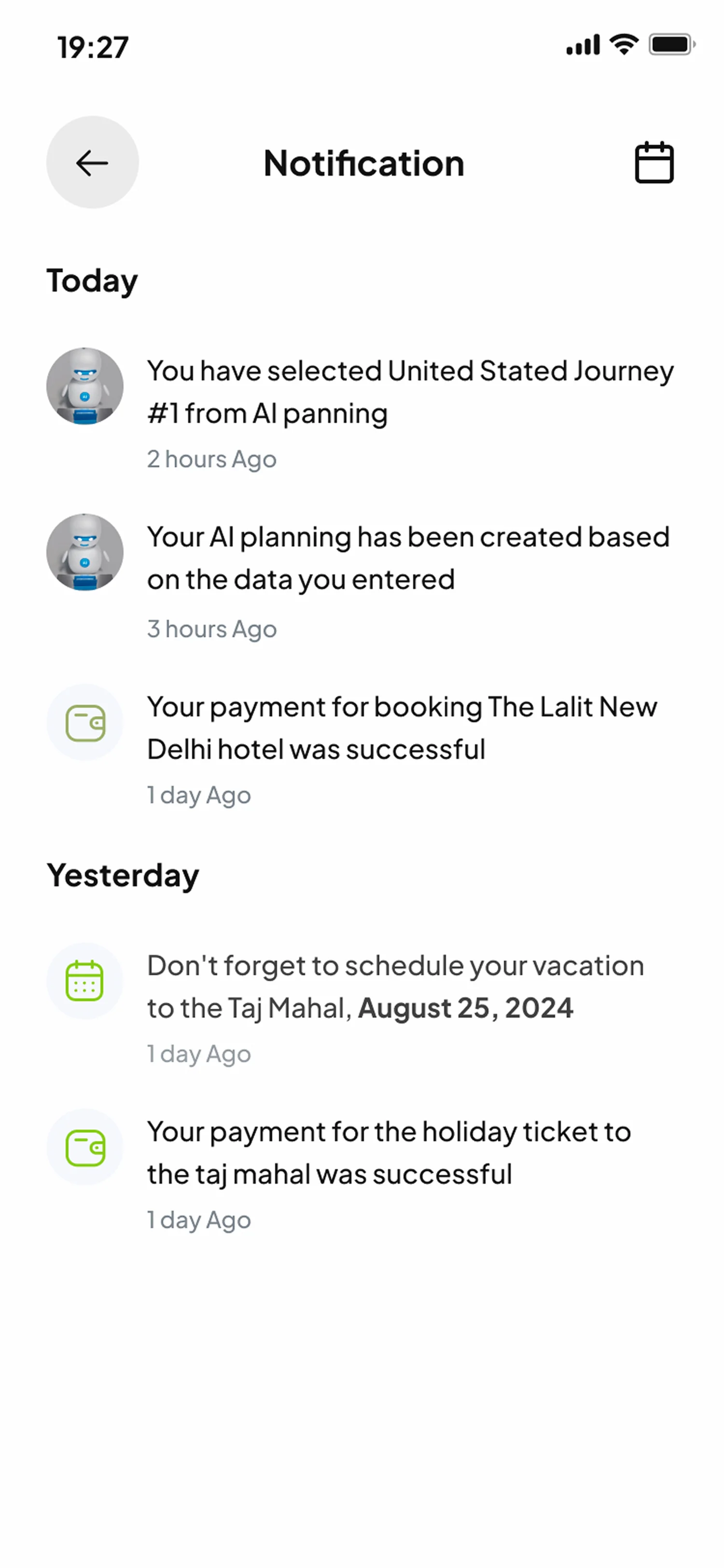The image size is (724, 1568).
Task: Tap robot avatar beside AI planning created notification
Action: tap(85, 552)
